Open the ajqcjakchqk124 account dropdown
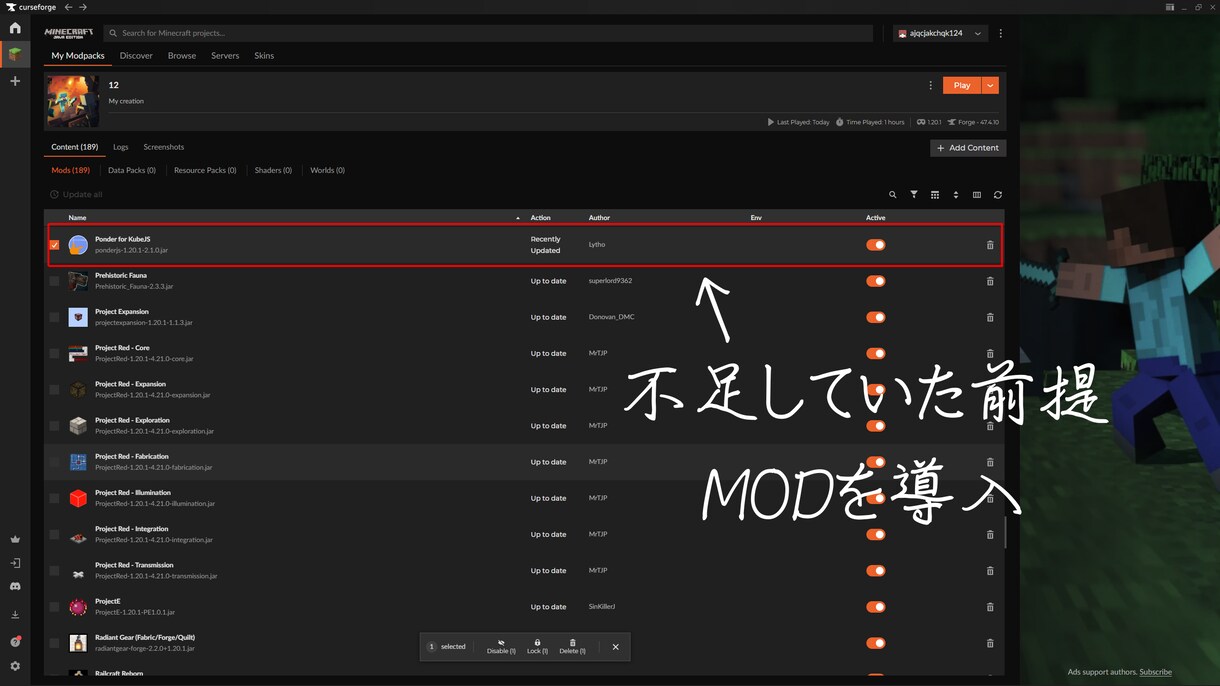Screen dimensions: 1220x686 point(940,33)
